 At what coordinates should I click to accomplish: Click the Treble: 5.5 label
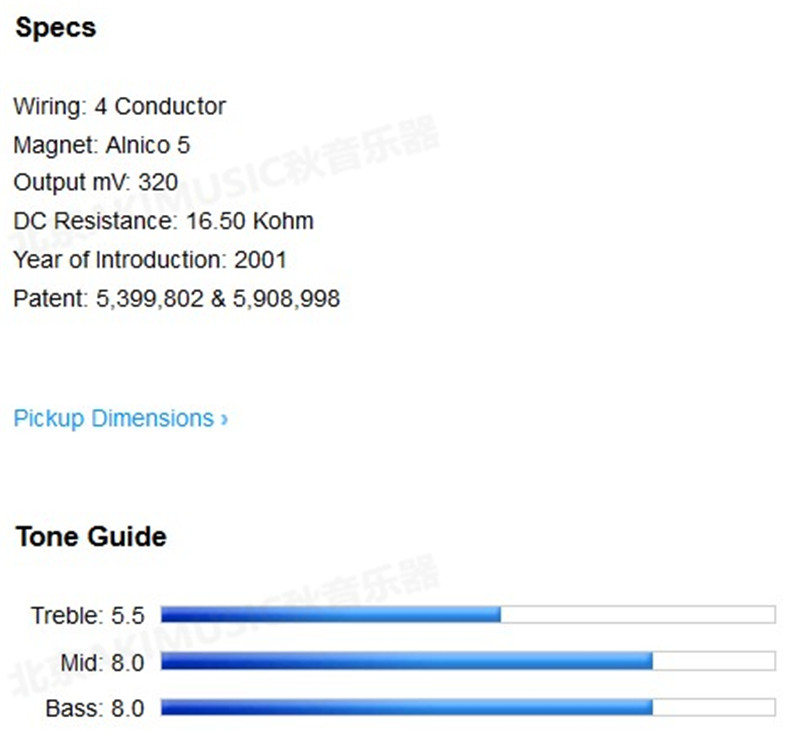pos(87,615)
